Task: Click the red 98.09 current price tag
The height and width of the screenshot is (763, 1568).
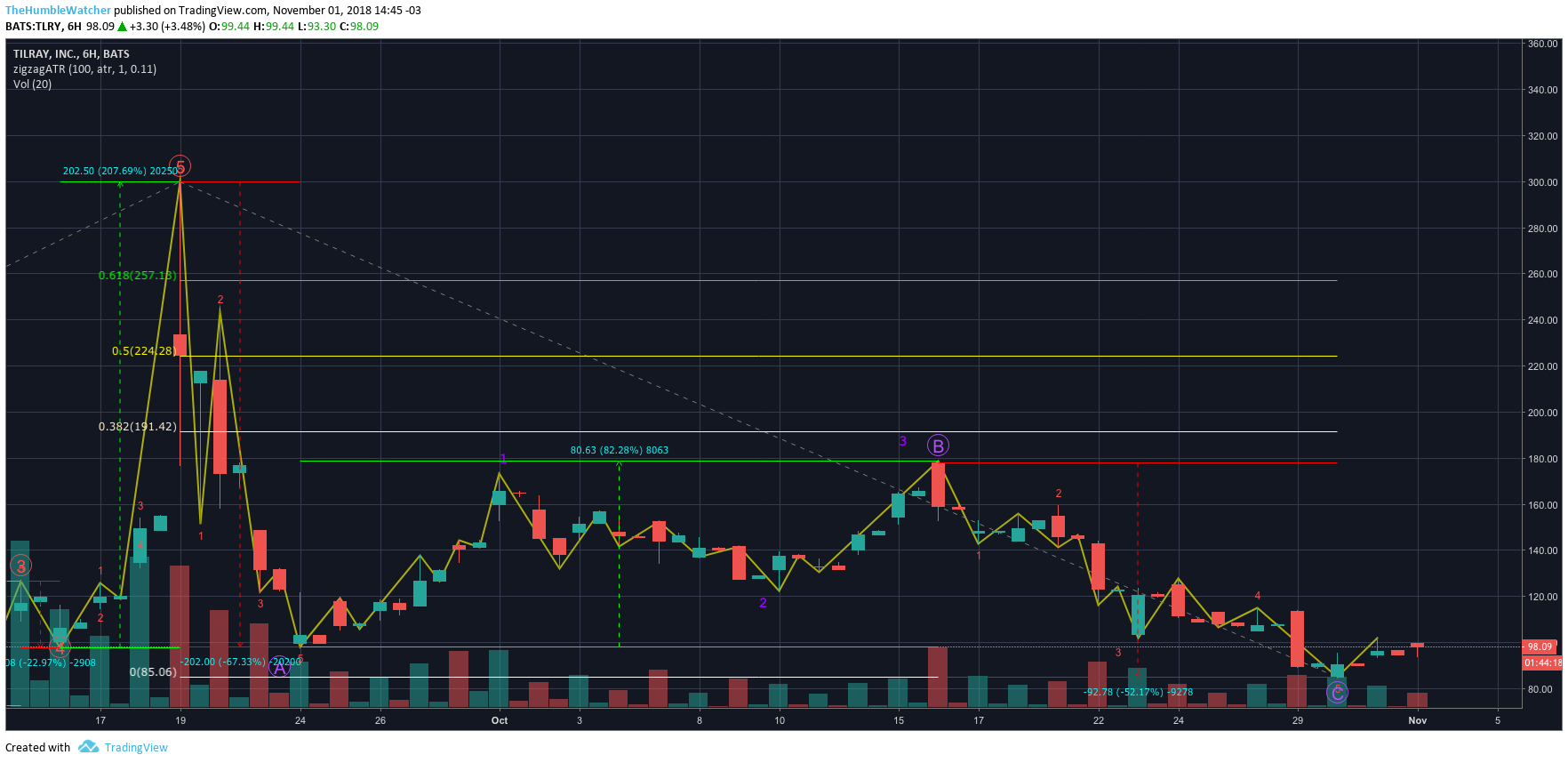Action: (x=1540, y=647)
